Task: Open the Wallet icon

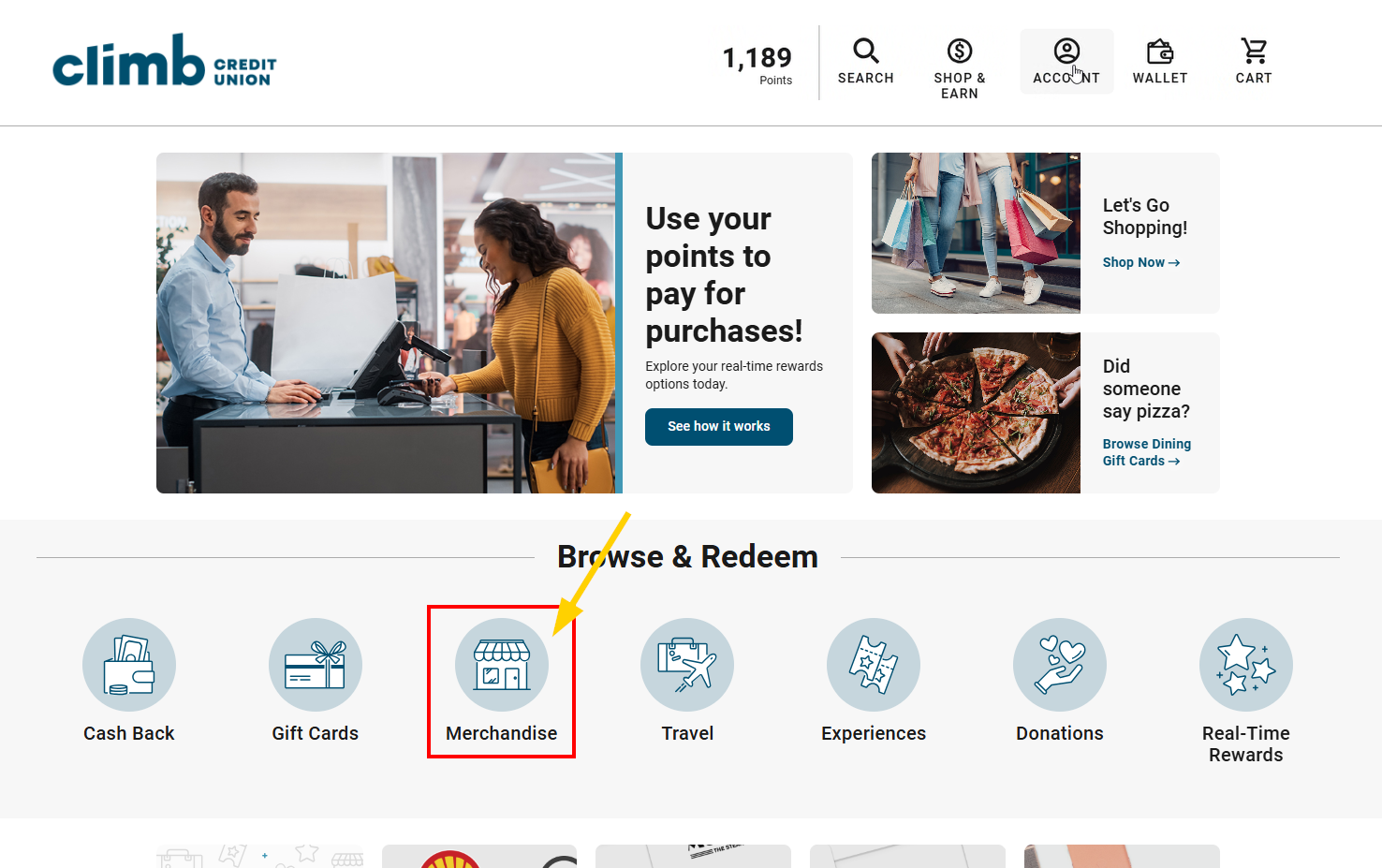Action: tap(1160, 51)
